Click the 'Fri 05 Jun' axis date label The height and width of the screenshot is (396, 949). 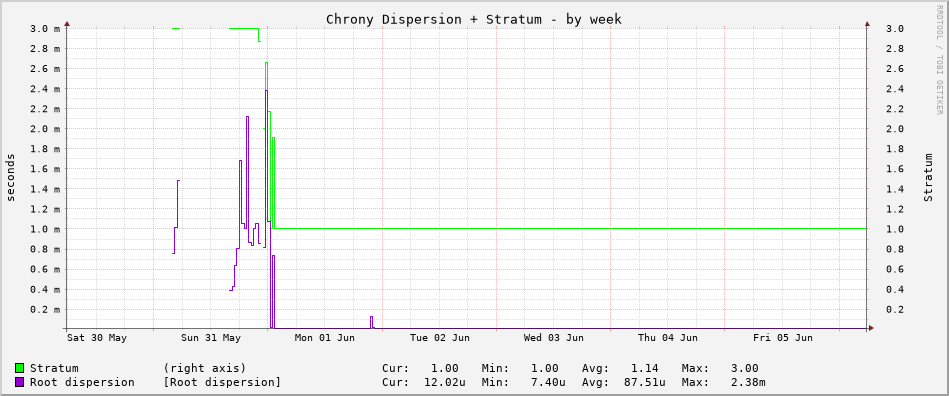(783, 338)
